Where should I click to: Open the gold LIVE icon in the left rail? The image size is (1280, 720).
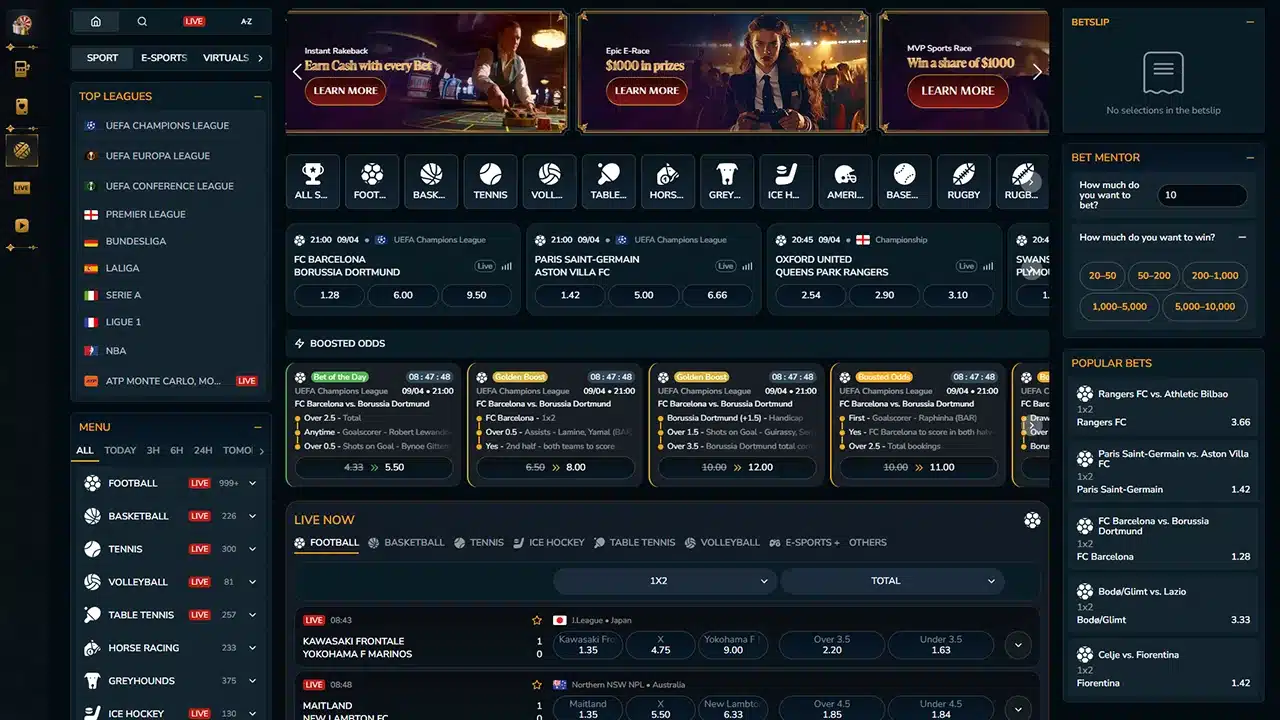point(21,188)
